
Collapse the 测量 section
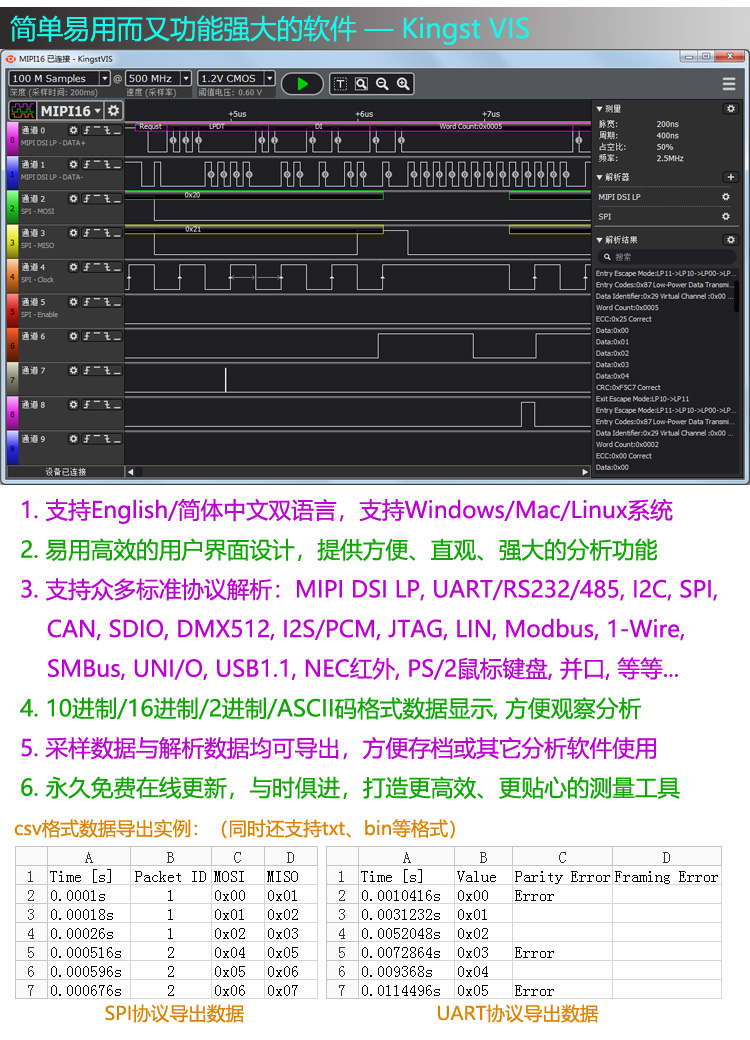(x=599, y=109)
